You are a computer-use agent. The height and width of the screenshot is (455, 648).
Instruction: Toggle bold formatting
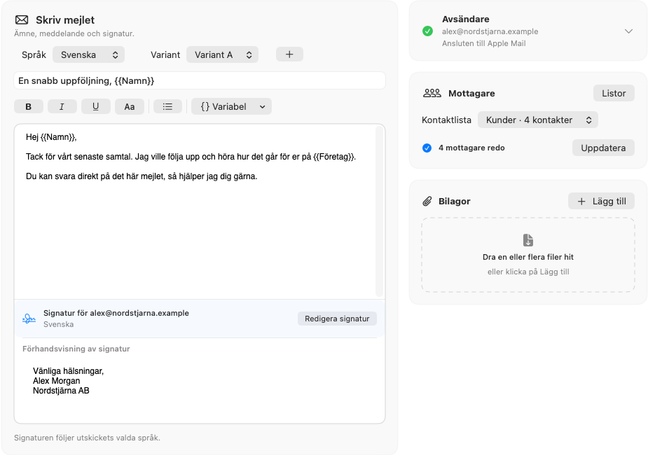pos(29,107)
